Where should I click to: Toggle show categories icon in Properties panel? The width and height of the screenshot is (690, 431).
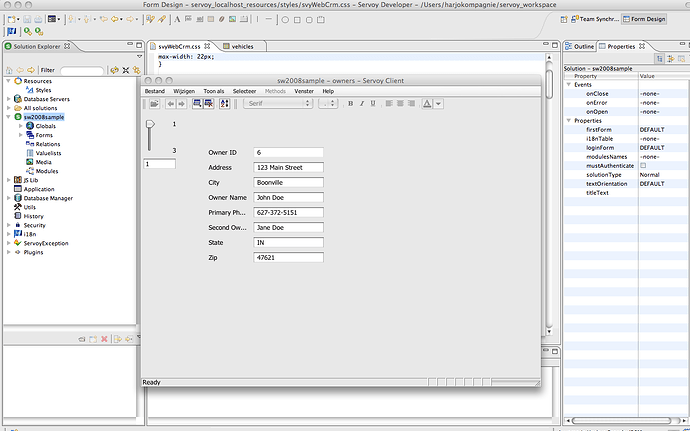659,59
